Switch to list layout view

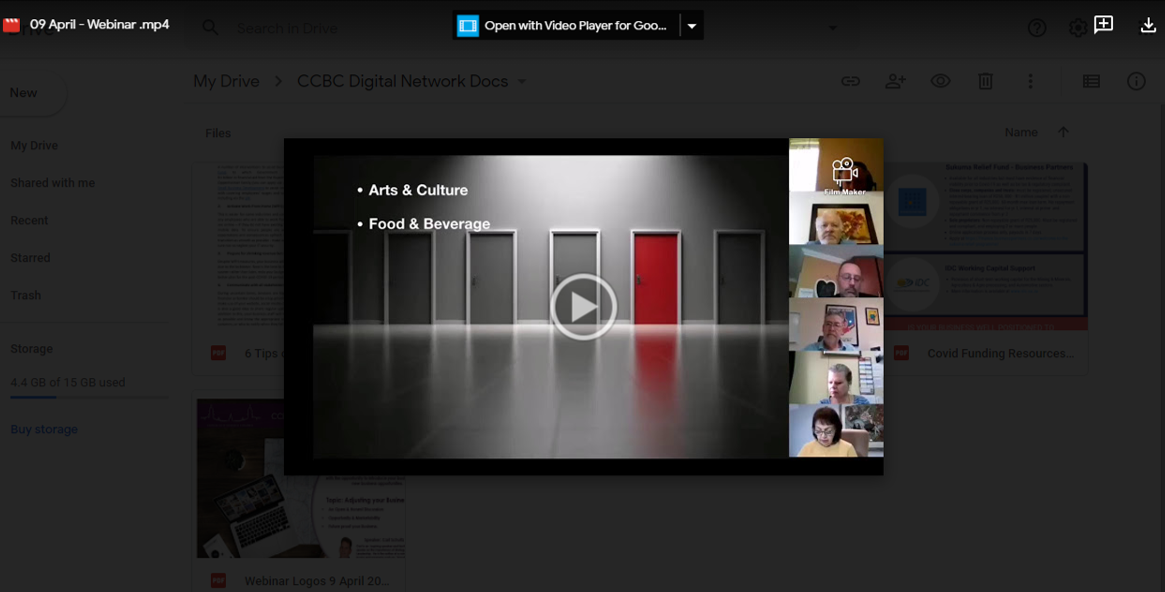pos(1091,82)
